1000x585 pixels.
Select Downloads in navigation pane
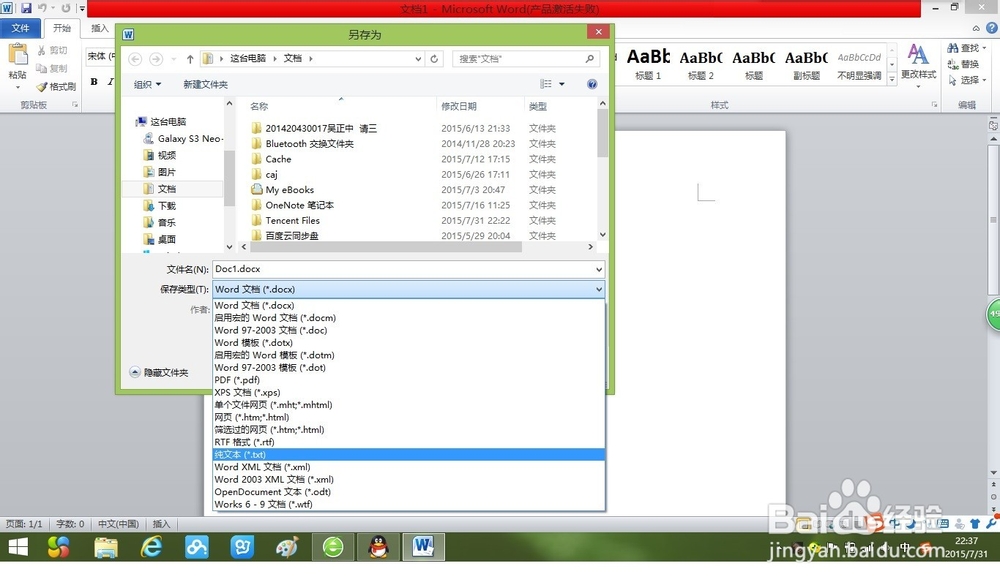(167, 205)
